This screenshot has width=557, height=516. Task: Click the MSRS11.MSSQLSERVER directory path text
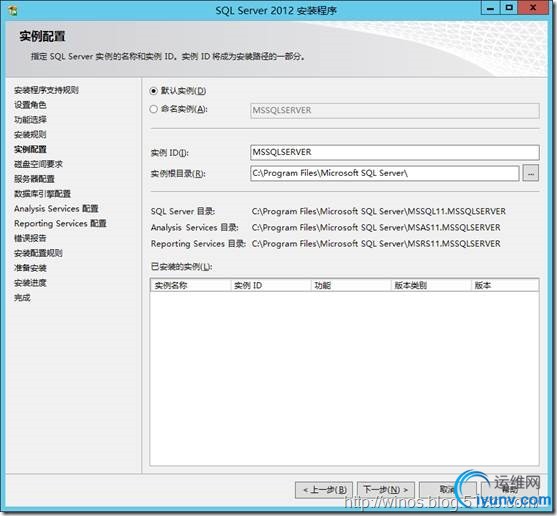376,244
